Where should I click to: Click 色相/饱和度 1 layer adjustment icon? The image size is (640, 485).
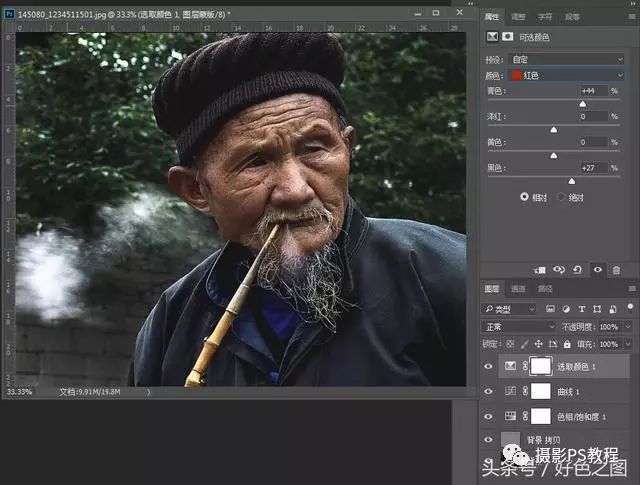pos(510,416)
